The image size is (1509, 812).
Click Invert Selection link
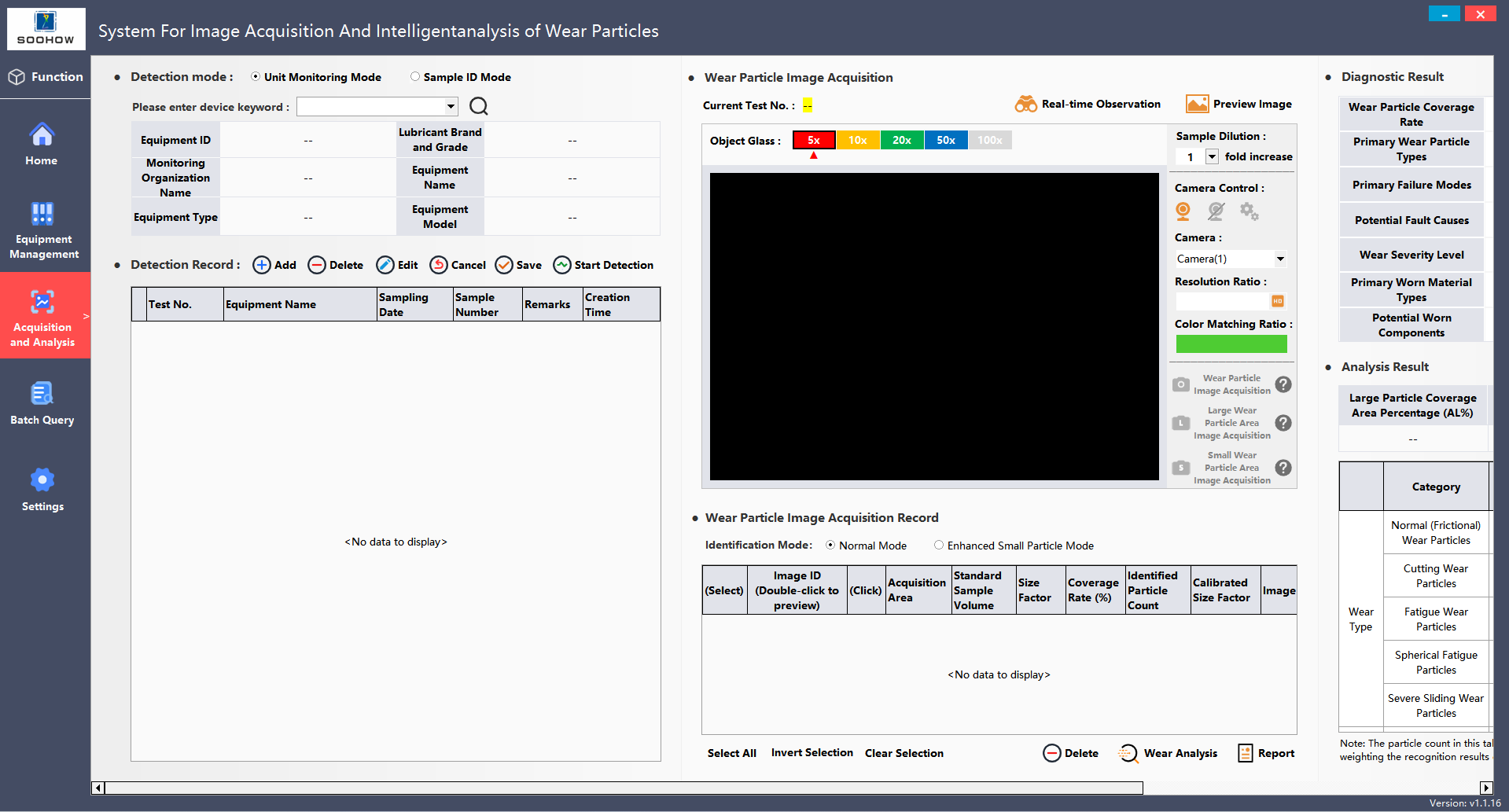[x=812, y=753]
